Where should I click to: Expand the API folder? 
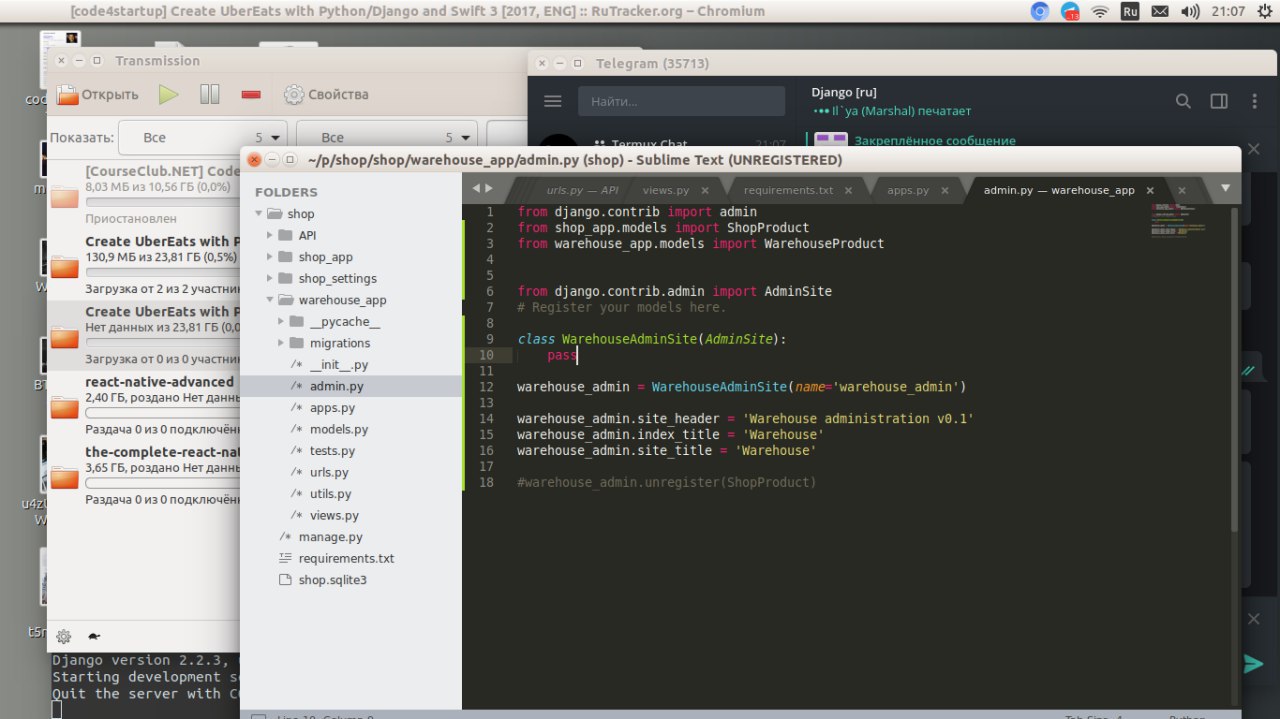pos(271,235)
